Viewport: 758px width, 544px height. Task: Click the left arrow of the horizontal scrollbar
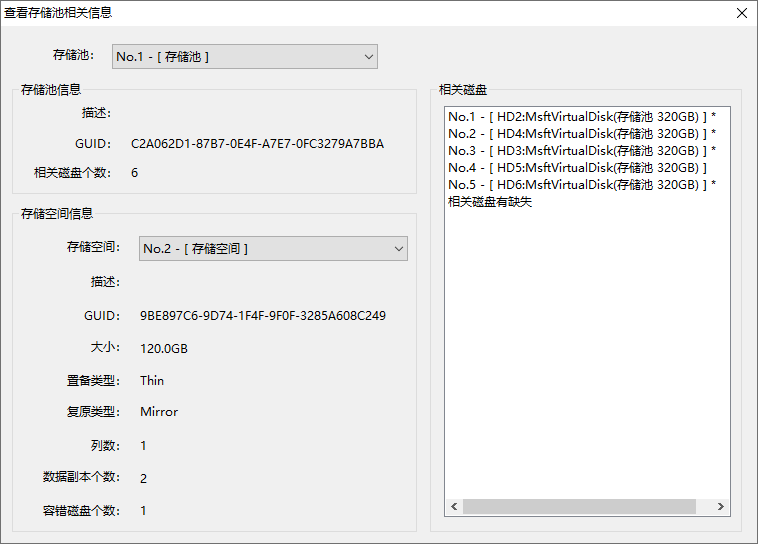pos(454,506)
